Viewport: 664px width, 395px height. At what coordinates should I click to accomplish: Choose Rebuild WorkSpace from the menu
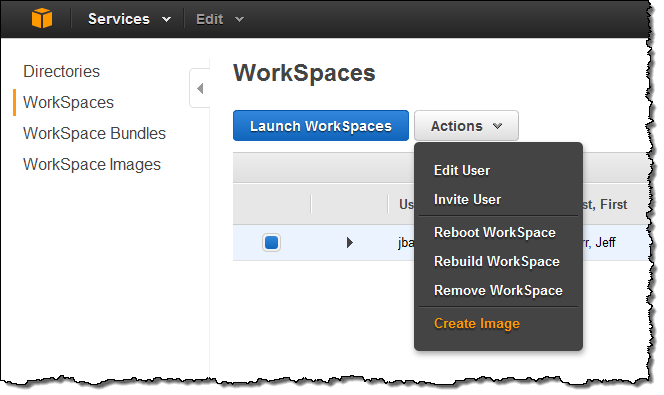tap(497, 261)
